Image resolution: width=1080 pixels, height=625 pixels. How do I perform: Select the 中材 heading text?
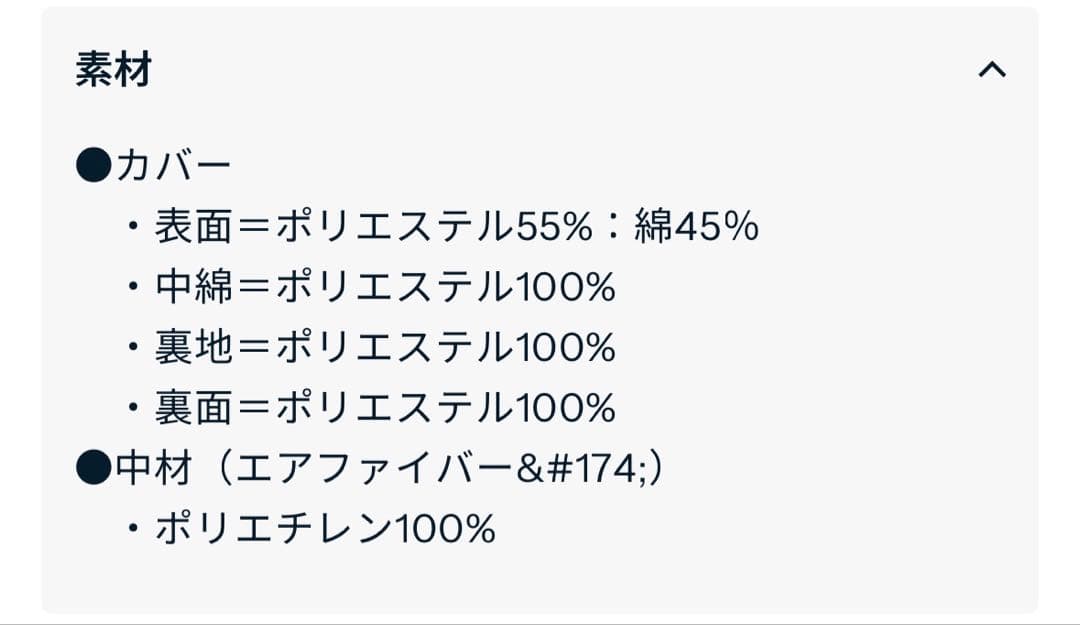pyautogui.click(x=152, y=469)
